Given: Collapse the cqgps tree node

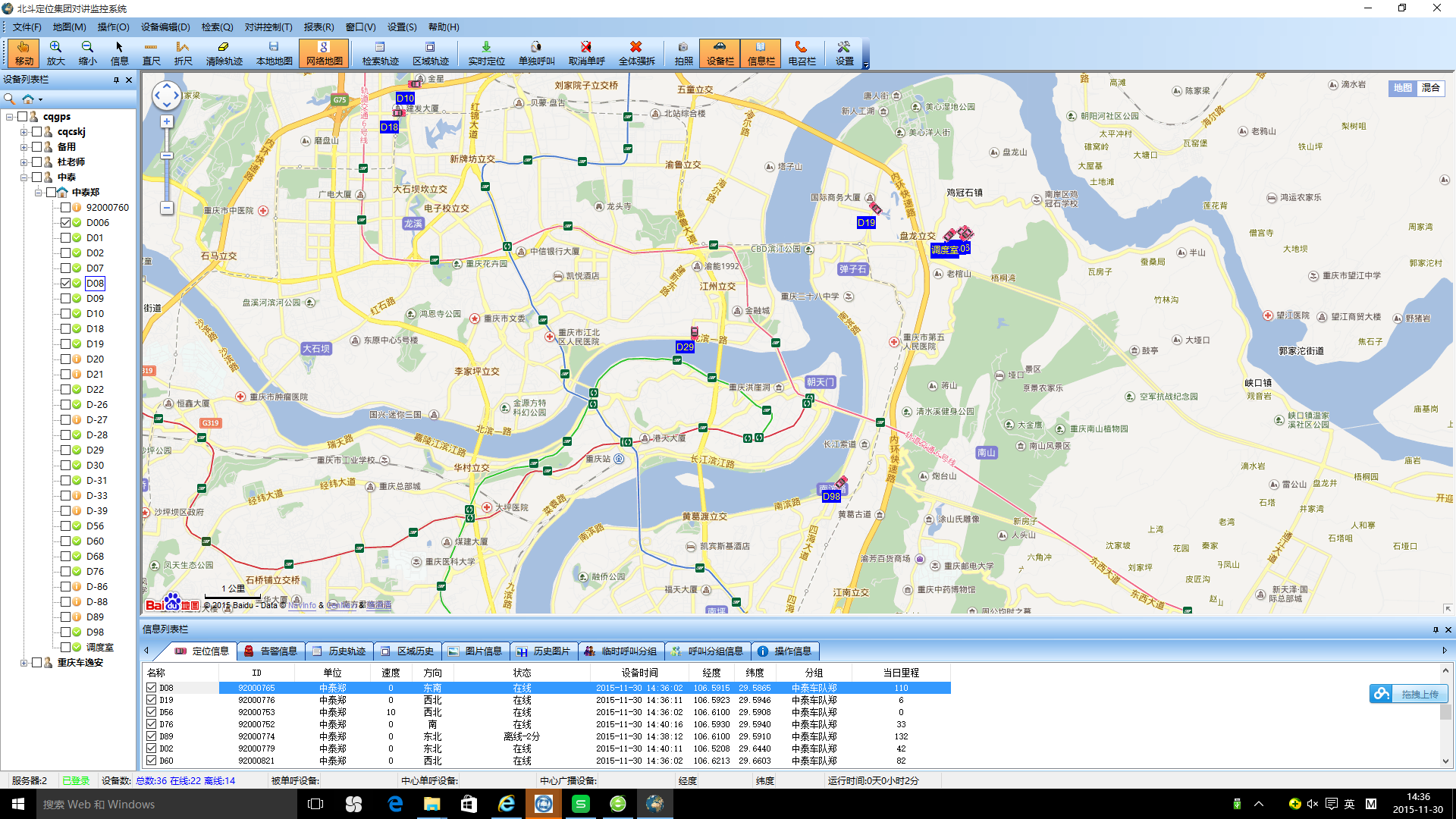Looking at the screenshot, I should pos(9,117).
